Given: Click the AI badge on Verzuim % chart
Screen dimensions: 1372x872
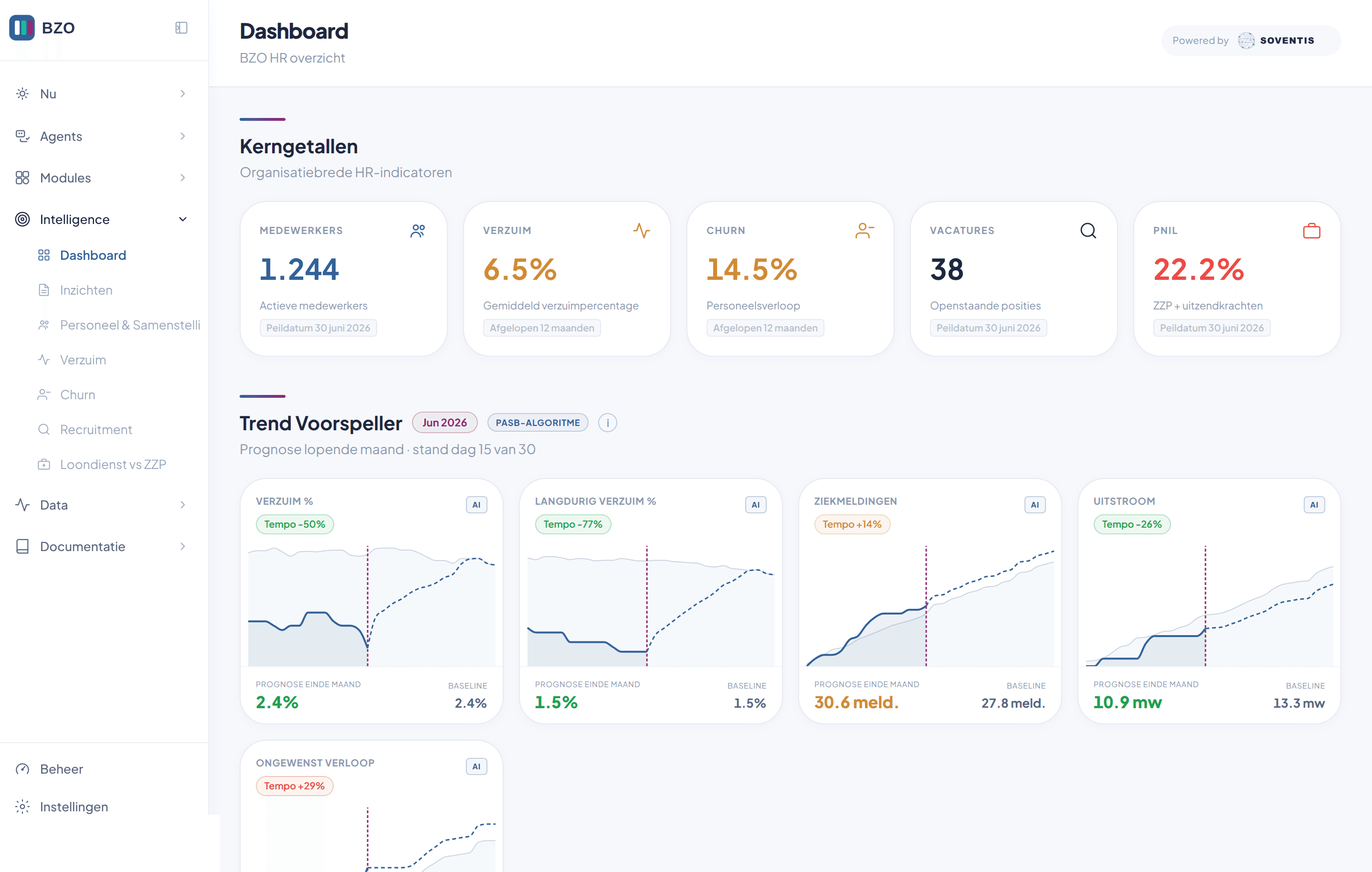Looking at the screenshot, I should coord(476,504).
